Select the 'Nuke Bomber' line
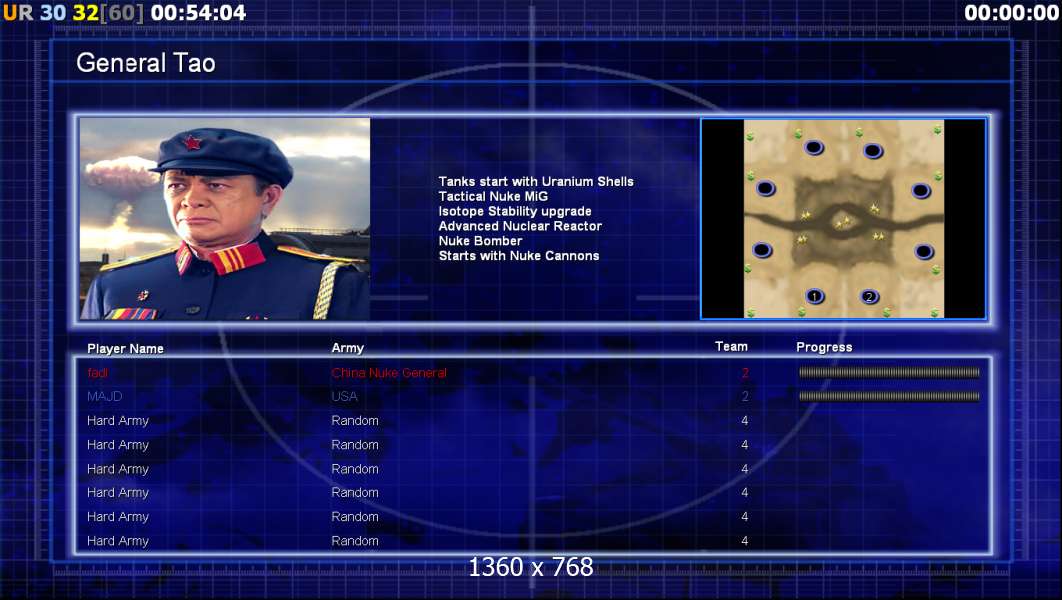This screenshot has height=600, width=1062. click(x=480, y=241)
